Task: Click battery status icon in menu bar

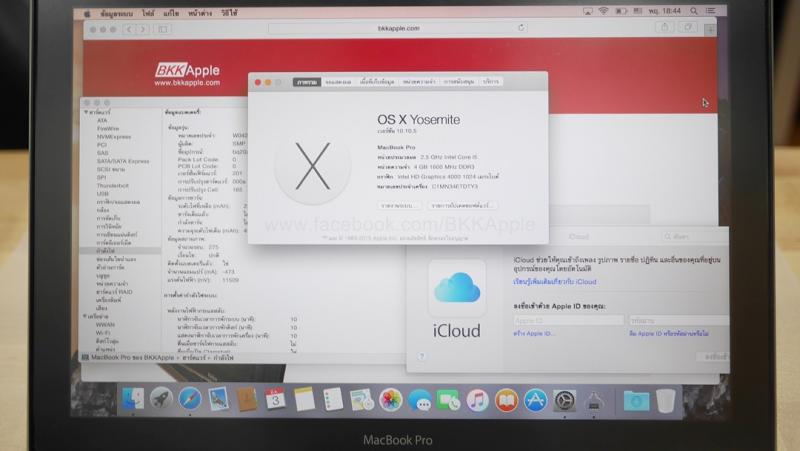Action: 621,11
